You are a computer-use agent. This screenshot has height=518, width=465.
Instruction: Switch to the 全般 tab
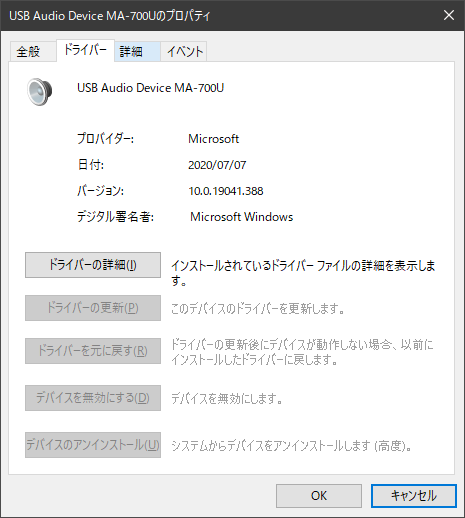[x=33, y=51]
